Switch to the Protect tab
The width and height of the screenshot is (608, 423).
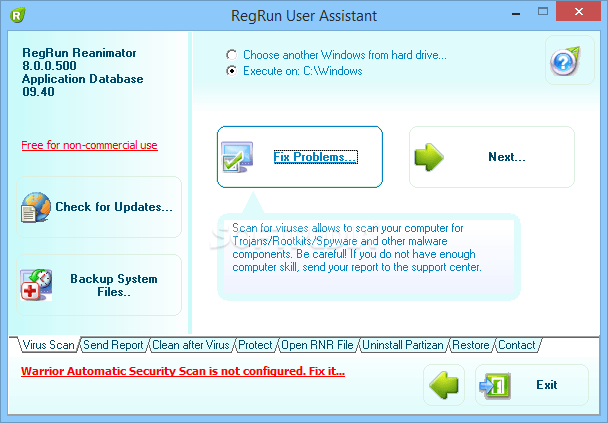255,345
